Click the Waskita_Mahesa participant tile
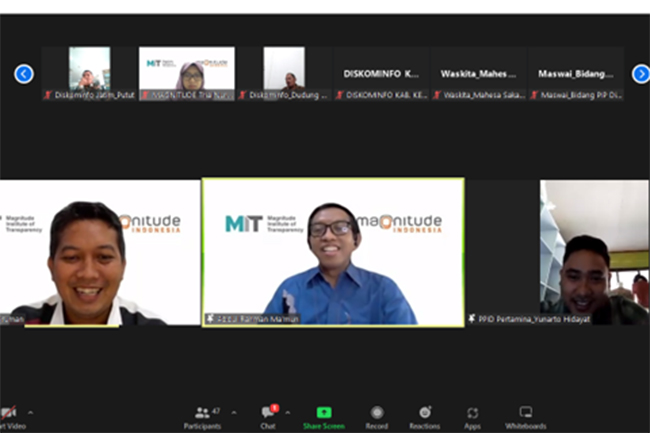 479,73
